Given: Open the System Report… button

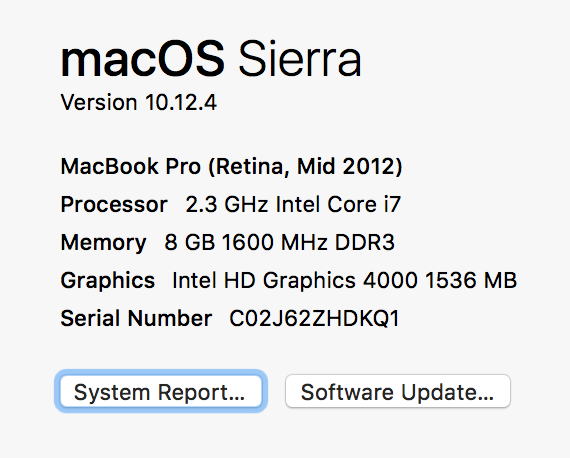Looking at the screenshot, I should tap(161, 391).
